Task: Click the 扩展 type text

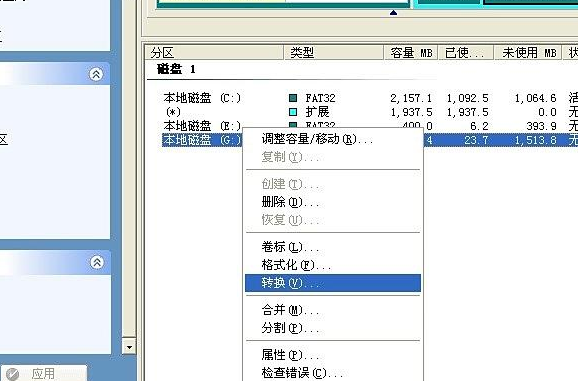Action: (317, 112)
